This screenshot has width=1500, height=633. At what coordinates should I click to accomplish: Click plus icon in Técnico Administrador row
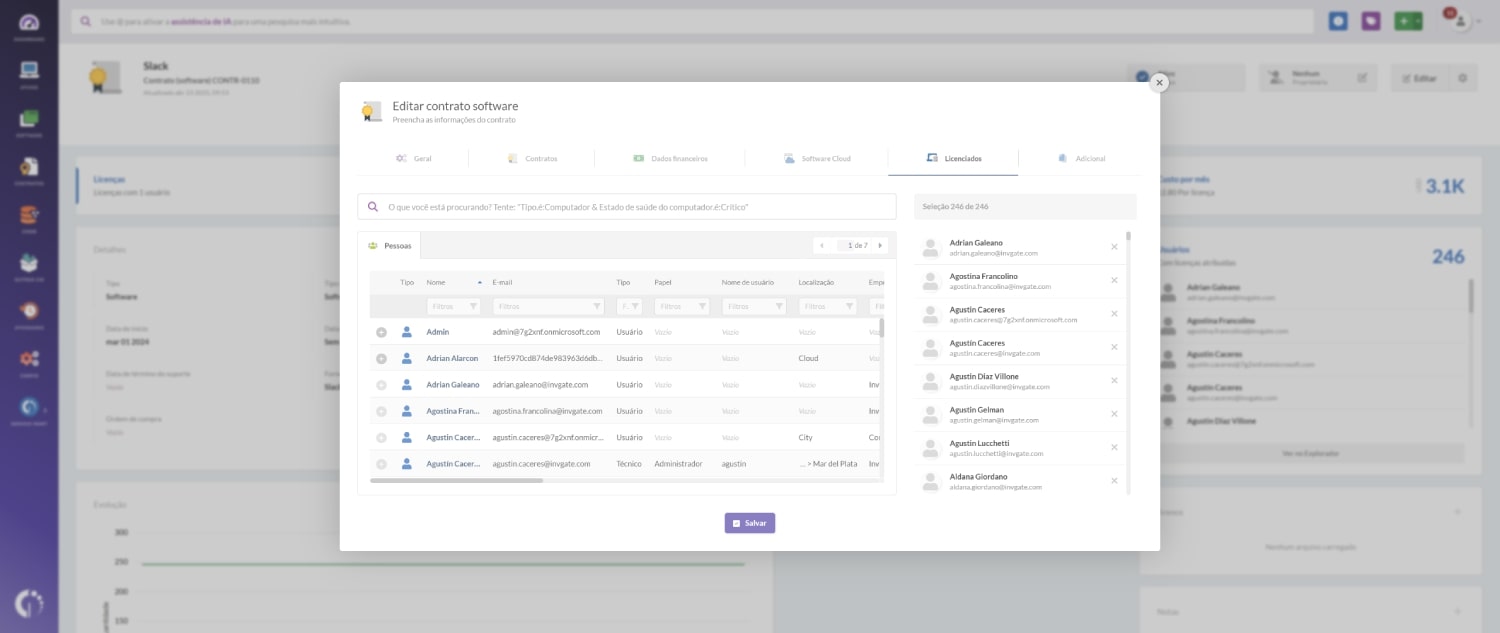(x=381, y=464)
